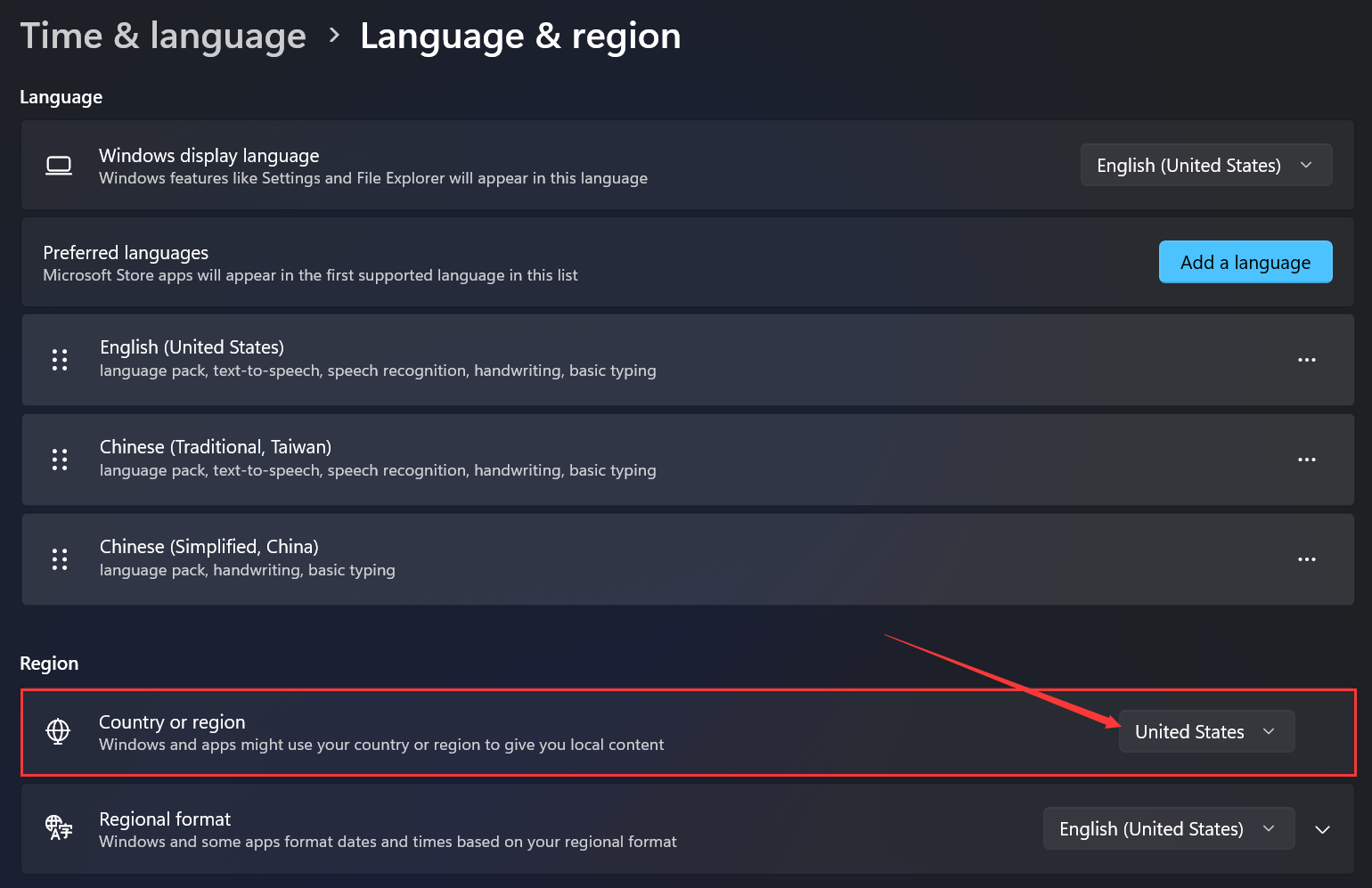Click the Country or region setting row

[688, 732]
